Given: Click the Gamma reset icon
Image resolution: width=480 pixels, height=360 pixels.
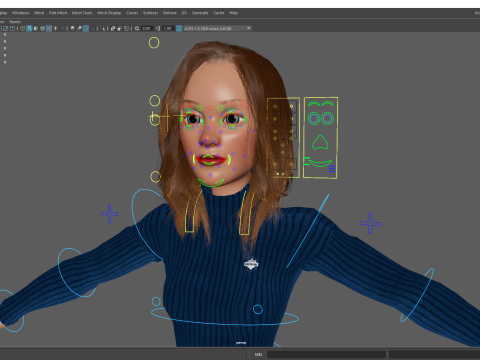Looking at the screenshot, I should (x=158, y=28).
